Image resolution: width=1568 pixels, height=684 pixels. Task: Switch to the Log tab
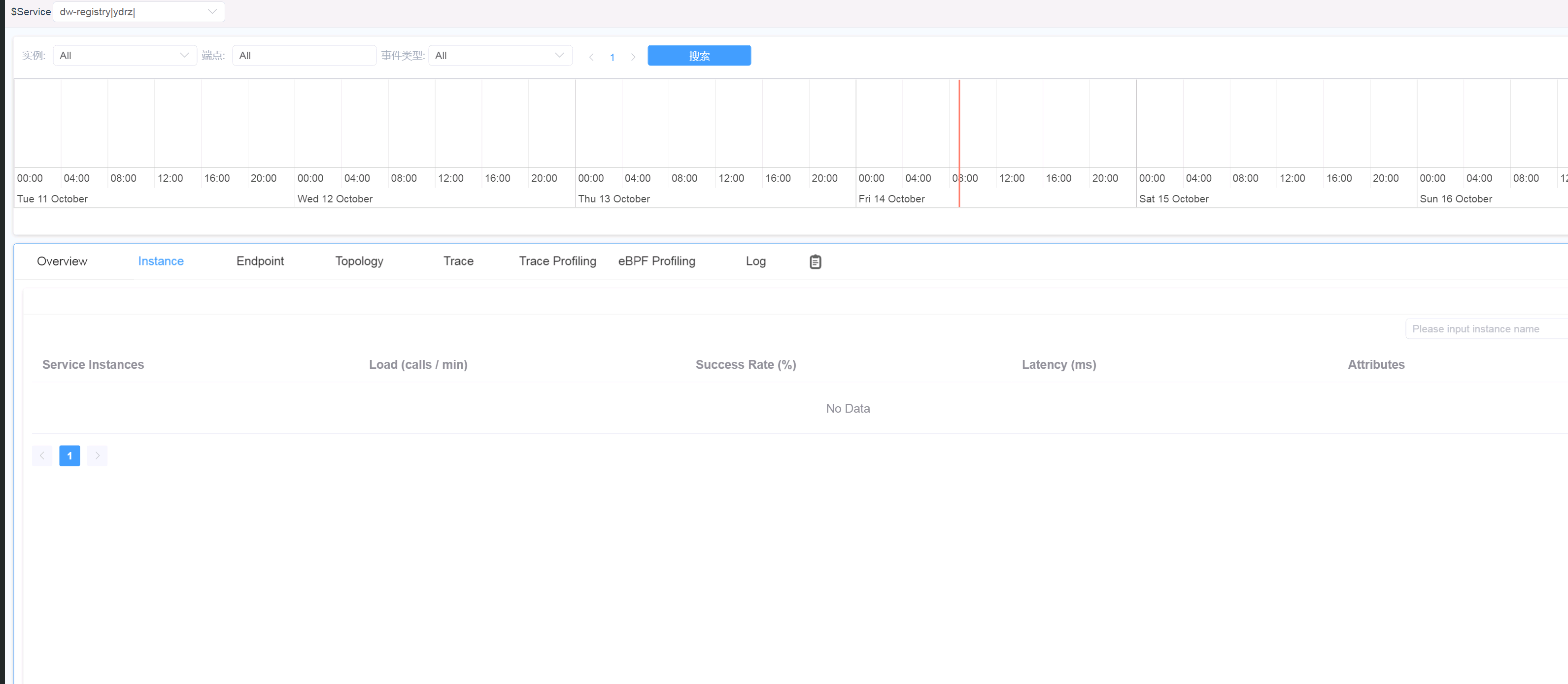755,261
